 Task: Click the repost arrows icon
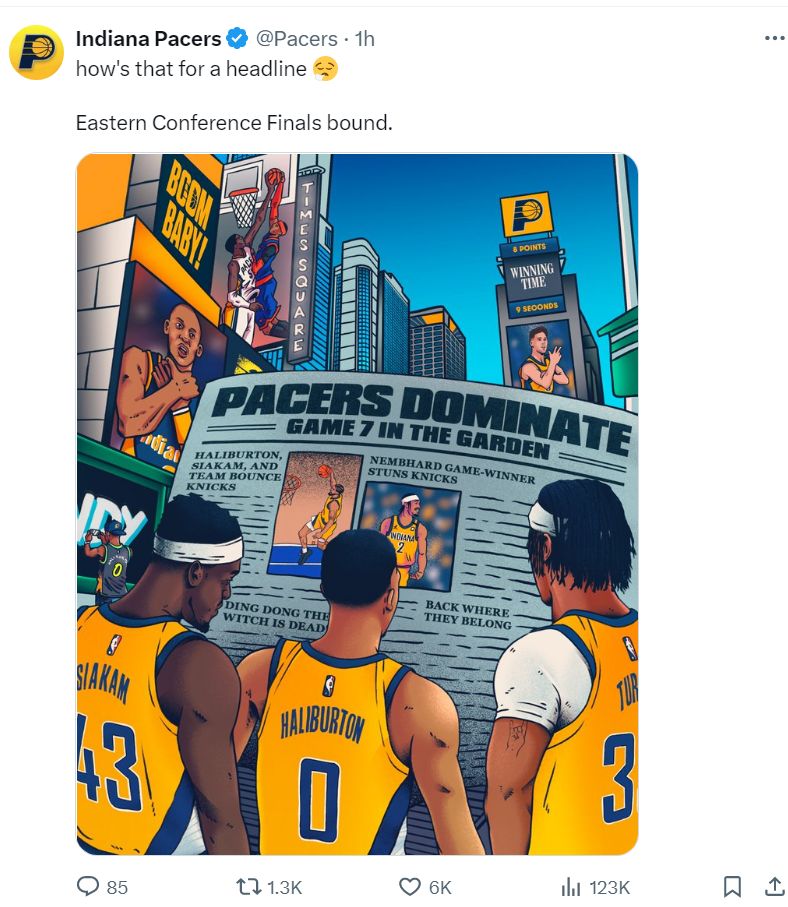(249, 886)
